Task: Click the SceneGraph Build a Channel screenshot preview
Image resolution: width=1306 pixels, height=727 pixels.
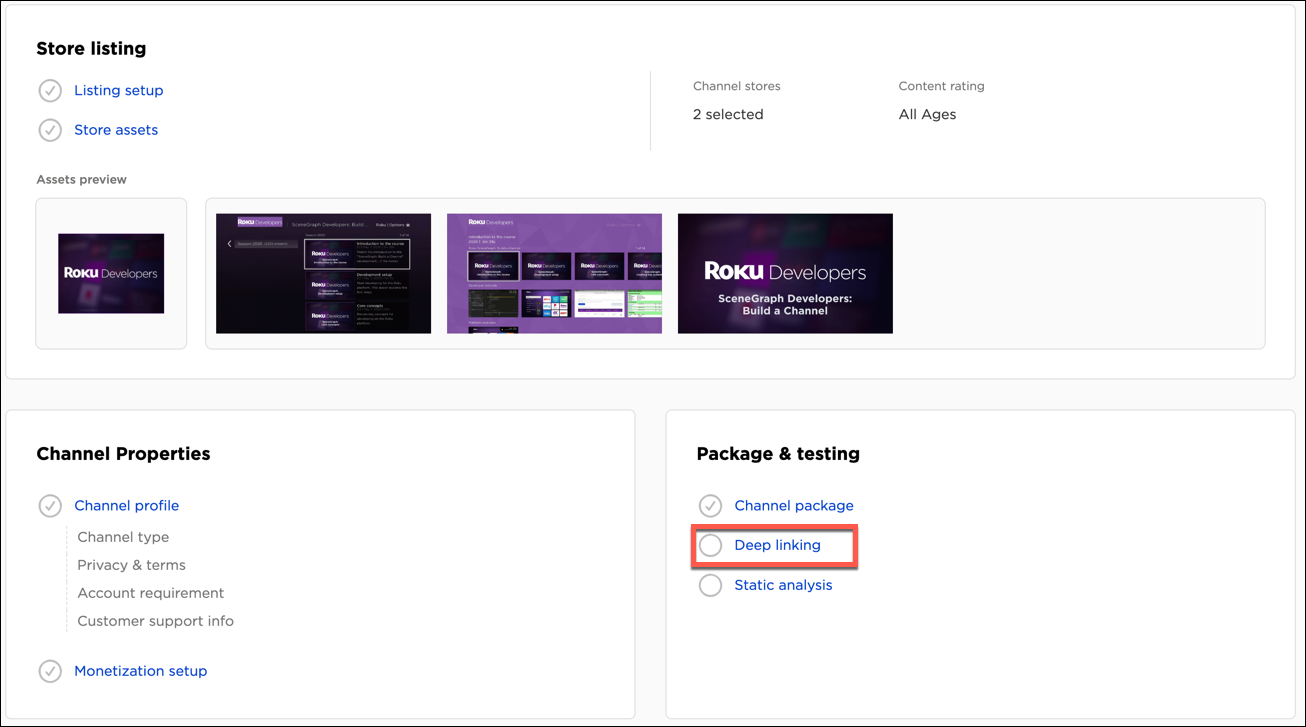Action: click(785, 273)
